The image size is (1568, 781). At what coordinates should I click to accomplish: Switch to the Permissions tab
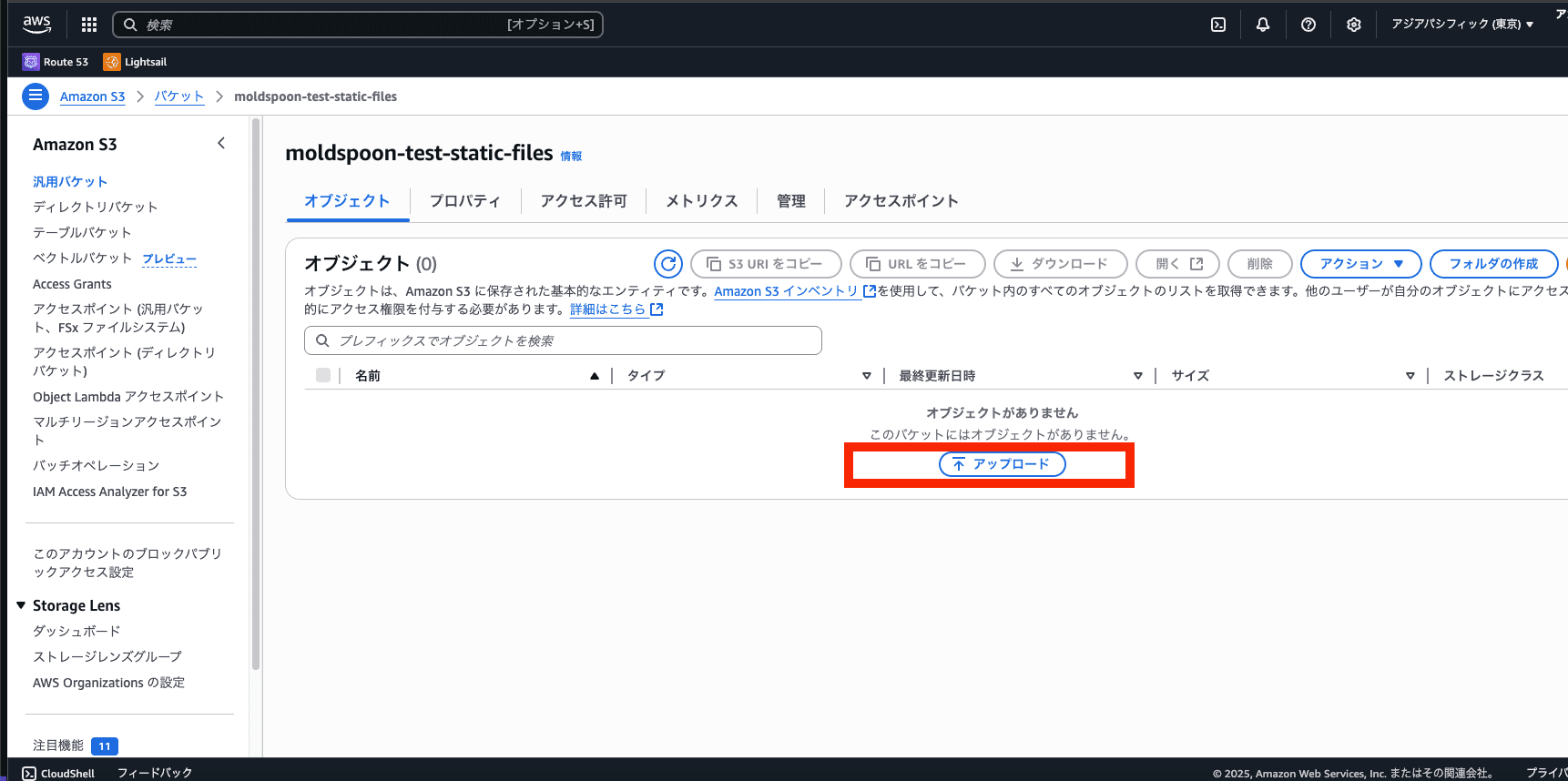(583, 201)
